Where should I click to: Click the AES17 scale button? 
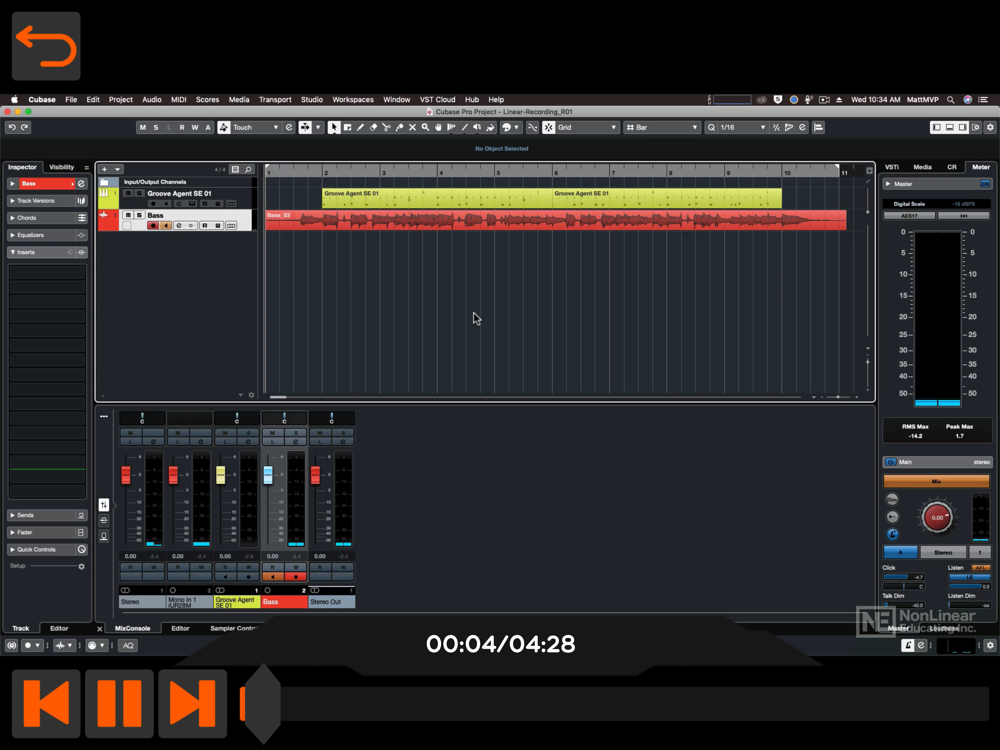(x=909, y=216)
